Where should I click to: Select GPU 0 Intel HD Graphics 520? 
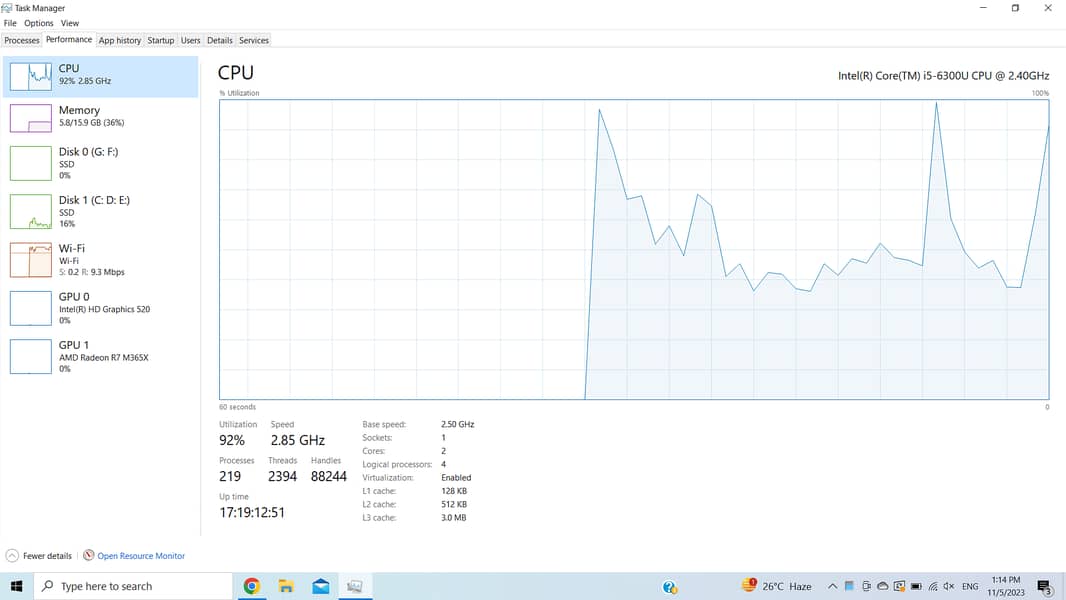coord(30,308)
